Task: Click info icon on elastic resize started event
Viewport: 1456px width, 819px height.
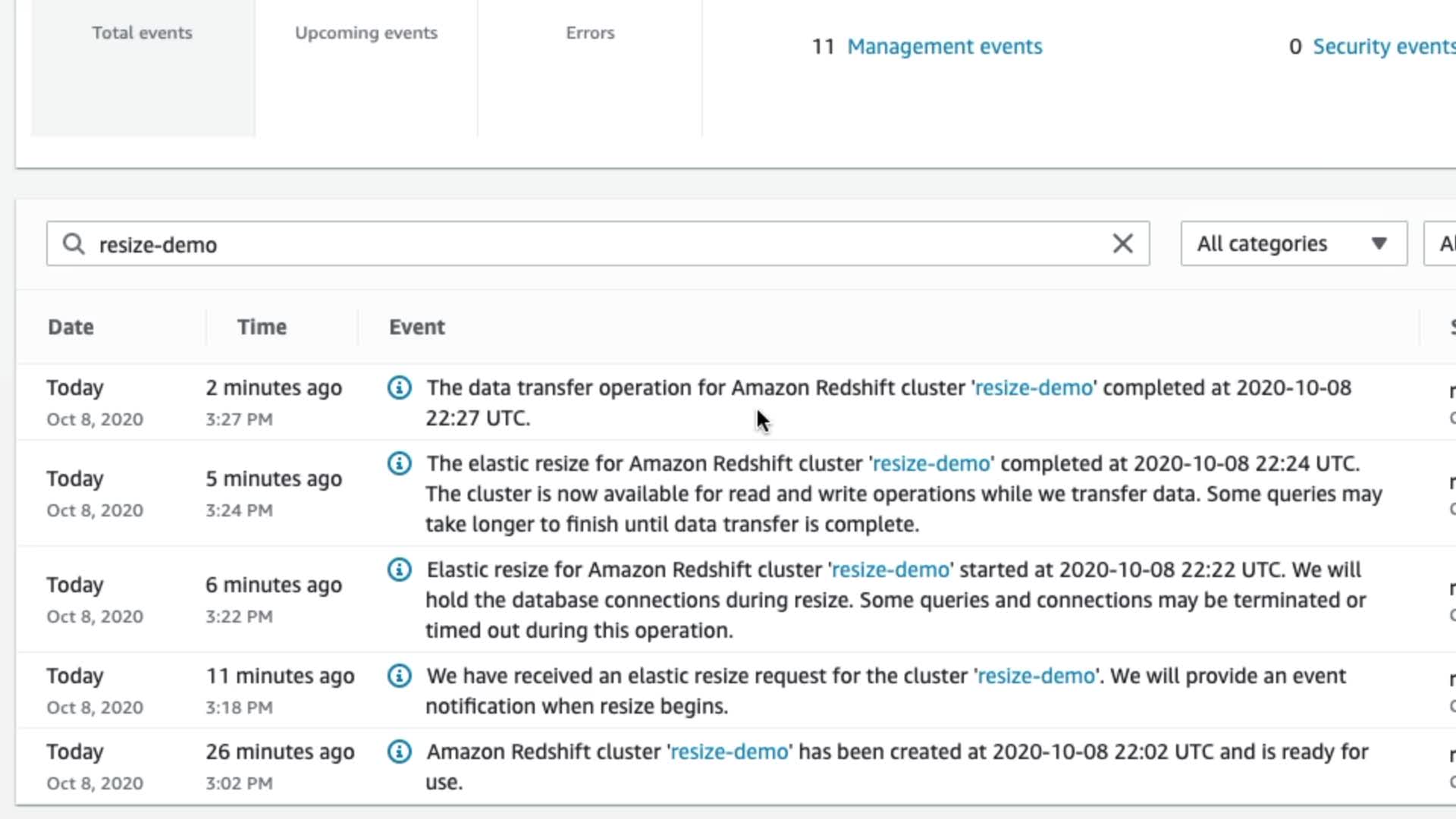Action: [400, 570]
